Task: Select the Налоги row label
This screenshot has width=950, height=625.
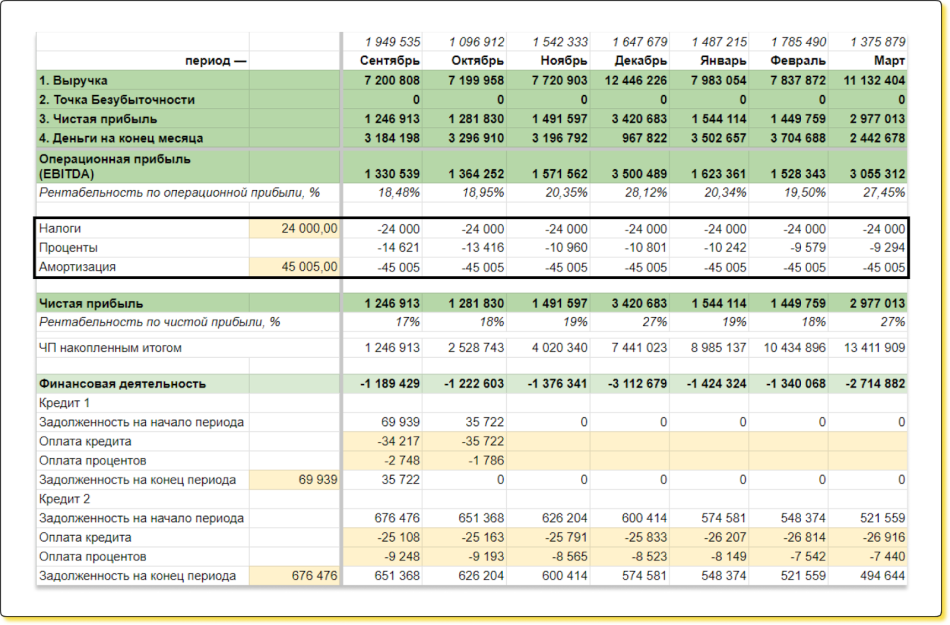Action: [x=60, y=228]
